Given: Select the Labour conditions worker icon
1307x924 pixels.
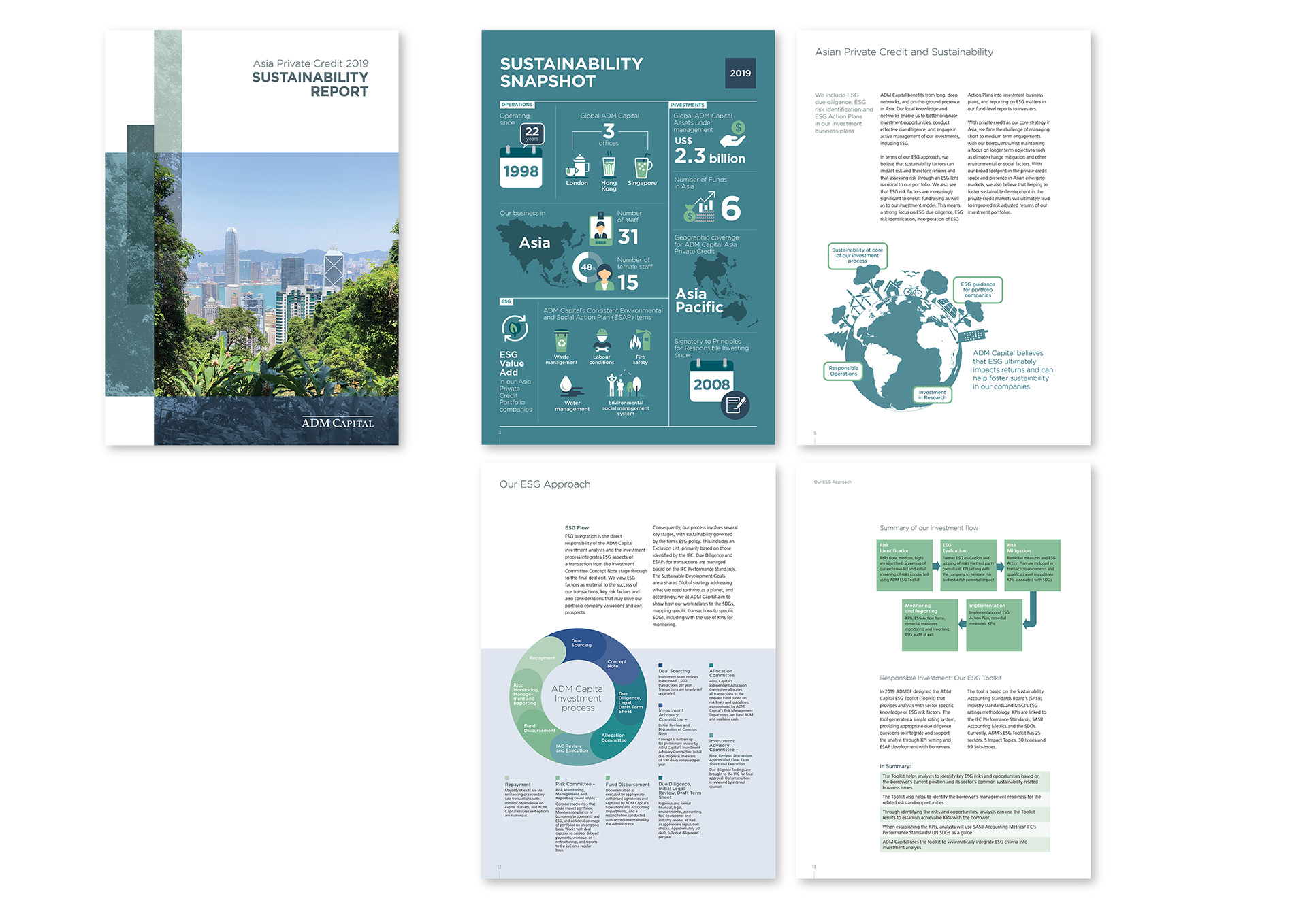Looking at the screenshot, I should pyautogui.click(x=602, y=341).
